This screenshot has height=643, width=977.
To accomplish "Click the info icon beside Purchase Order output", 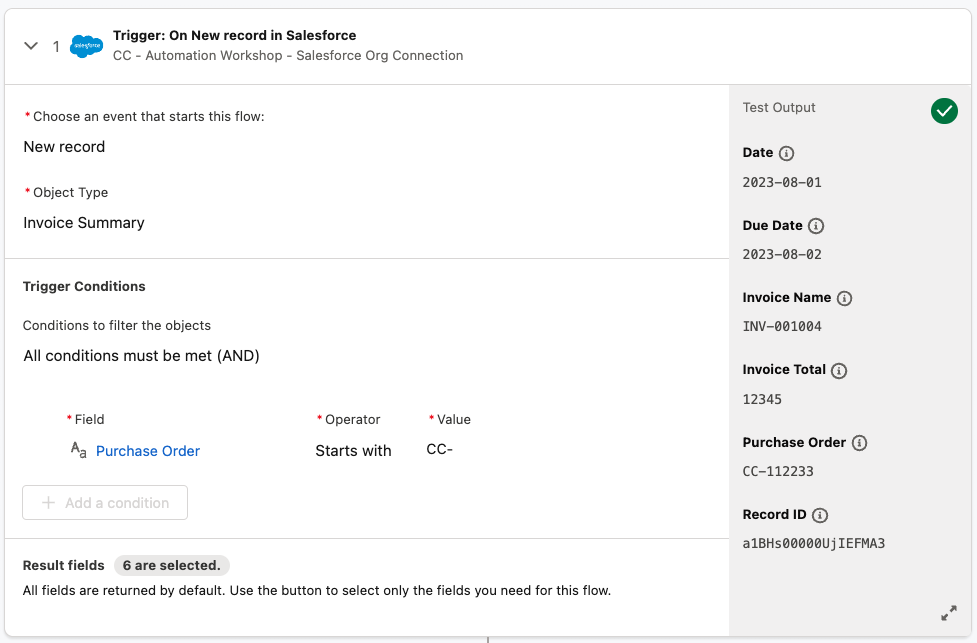I will pyautogui.click(x=859, y=443).
